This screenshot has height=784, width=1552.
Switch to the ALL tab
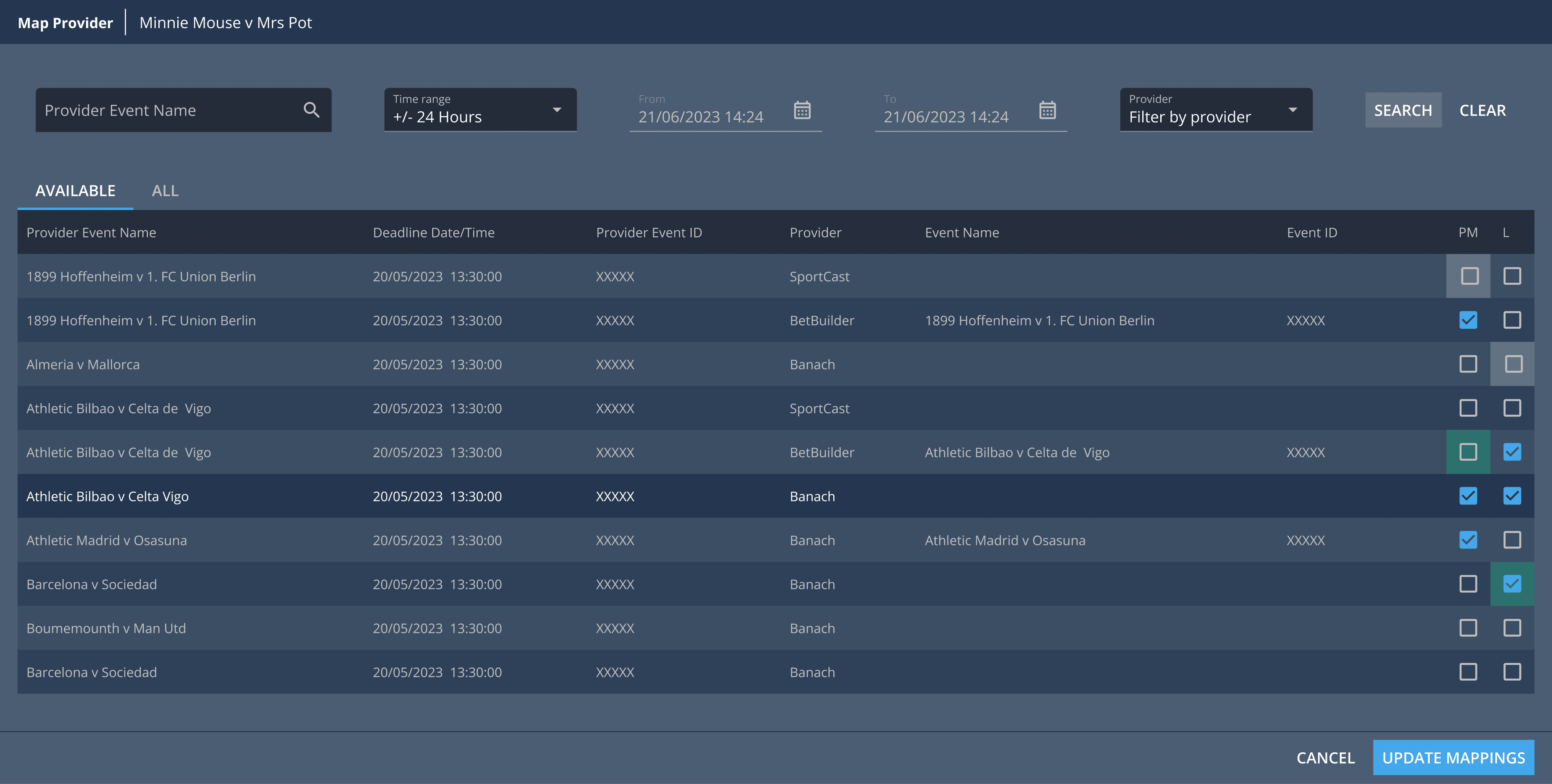point(165,191)
